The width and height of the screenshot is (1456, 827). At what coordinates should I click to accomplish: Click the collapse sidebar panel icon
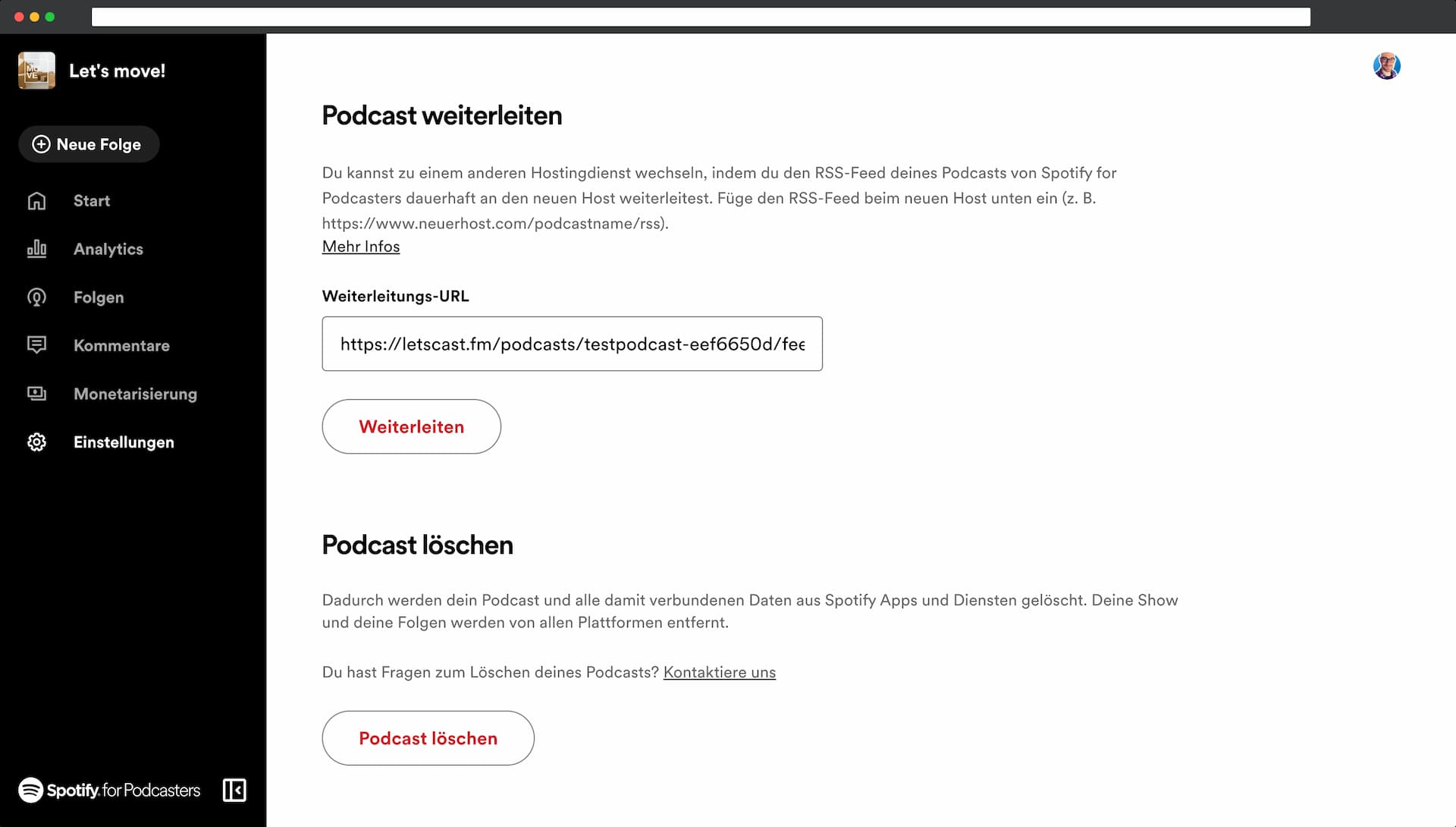tap(233, 790)
